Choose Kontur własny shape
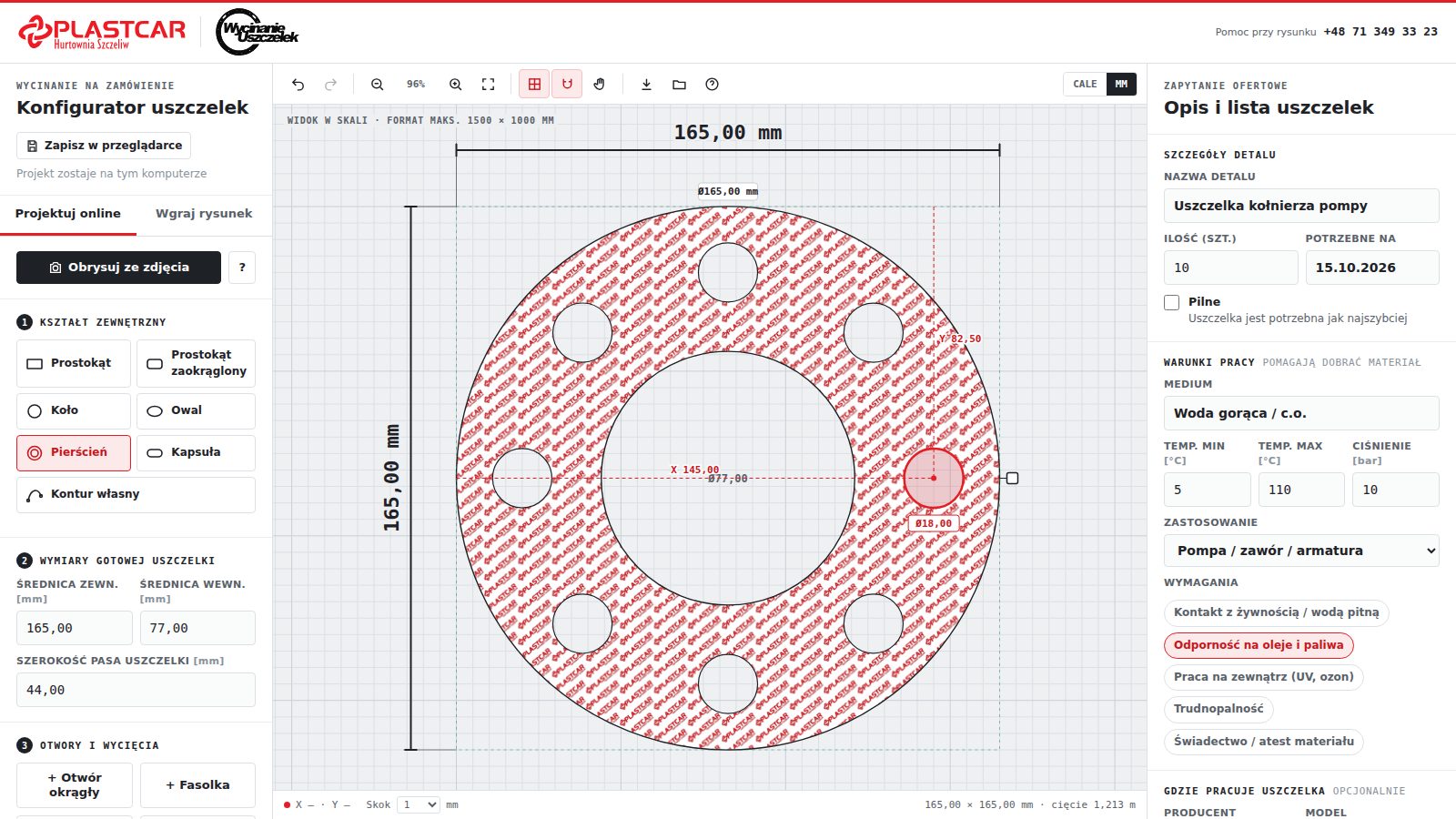1456x819 pixels. click(136, 494)
